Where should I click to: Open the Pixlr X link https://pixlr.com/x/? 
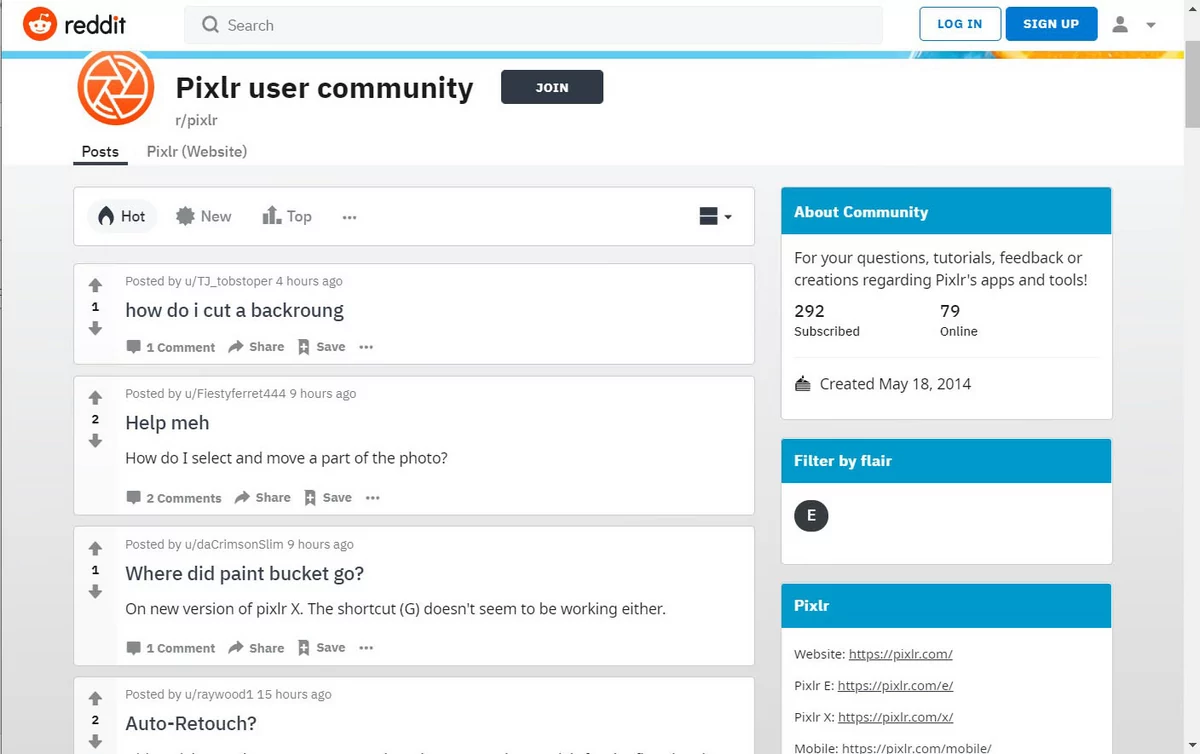[x=896, y=717]
